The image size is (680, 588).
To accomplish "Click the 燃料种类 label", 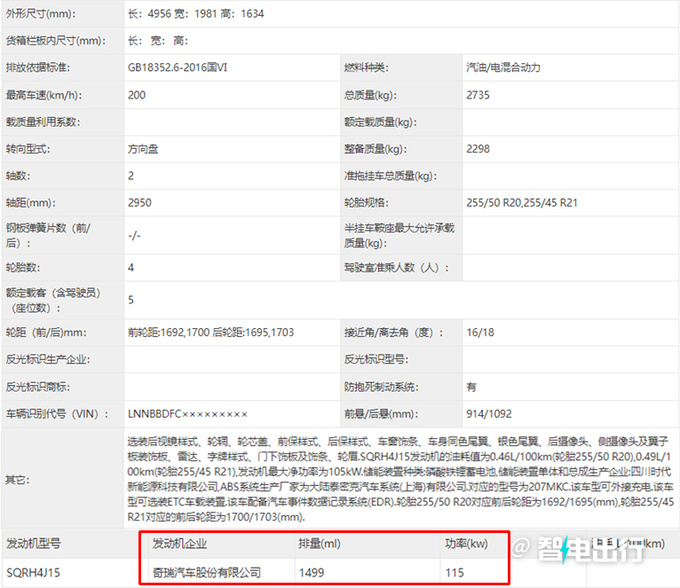I will click(x=366, y=68).
